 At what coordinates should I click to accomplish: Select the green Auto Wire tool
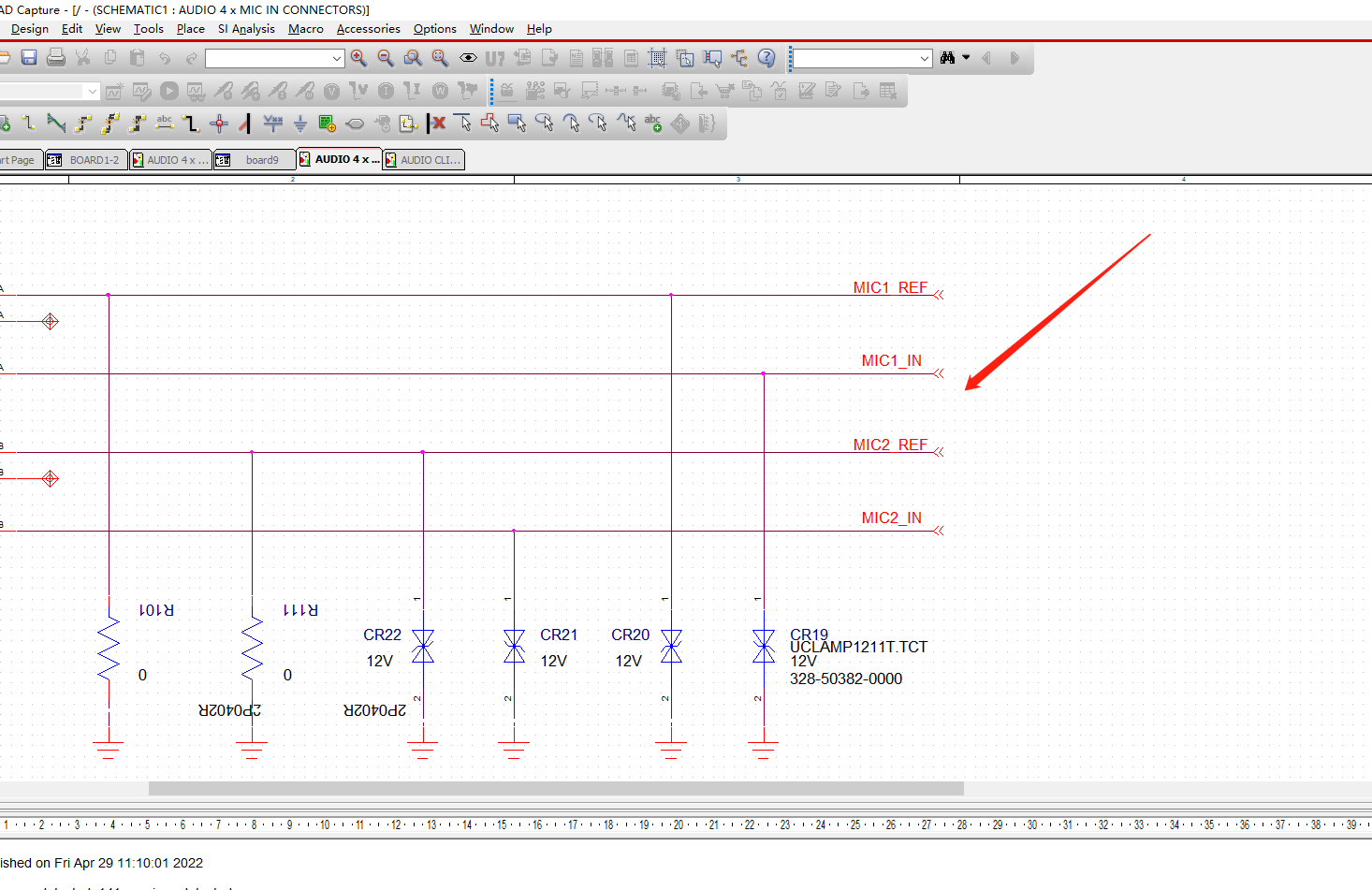pos(56,124)
